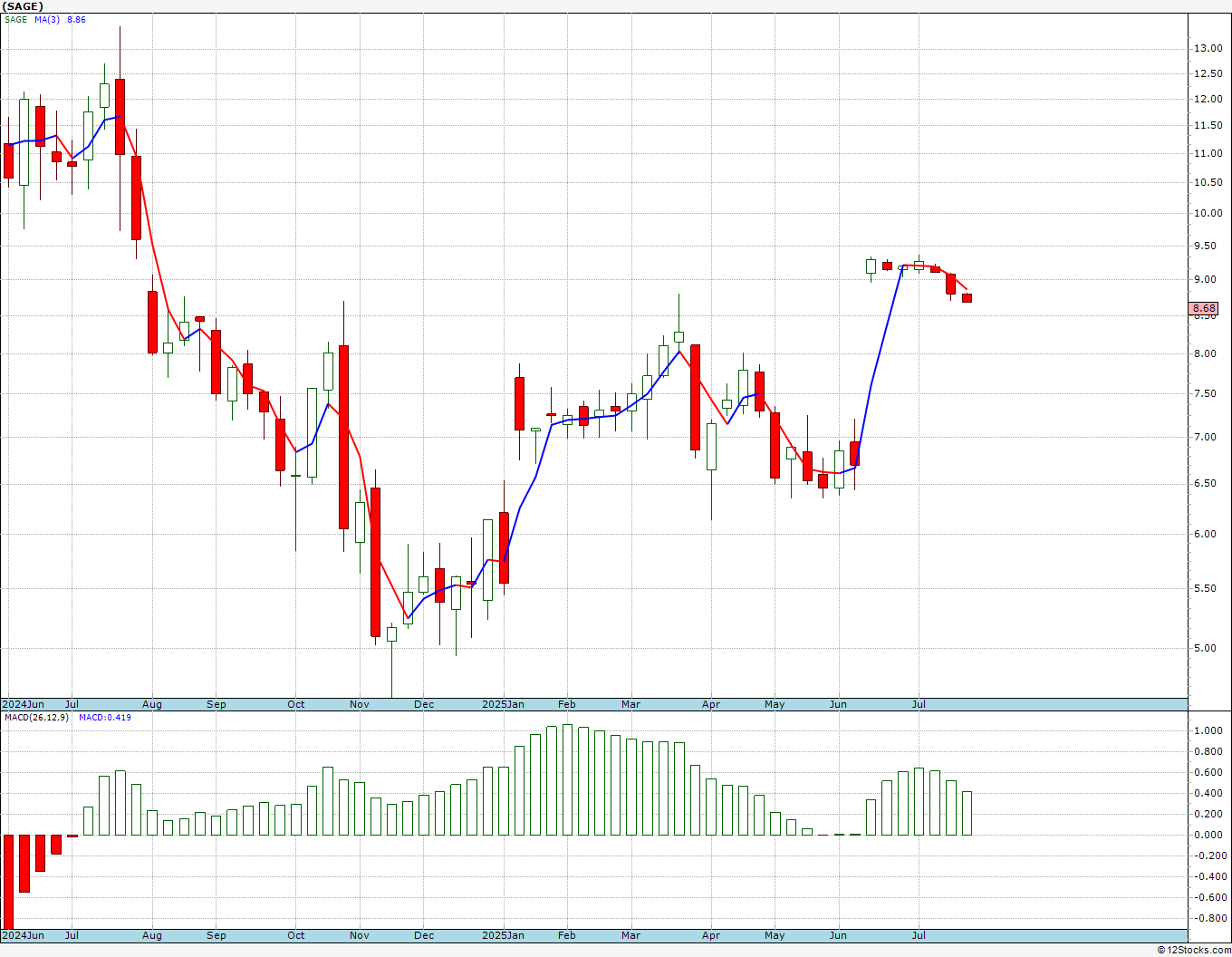This screenshot has height=957, width=1232.
Task: Click the (SAGE) ticker title
Action: pos(23,6)
